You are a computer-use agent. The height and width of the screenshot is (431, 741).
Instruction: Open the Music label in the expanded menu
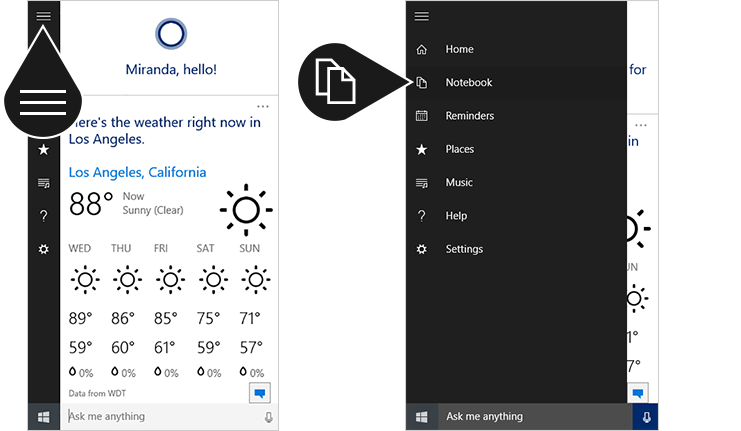(x=459, y=182)
